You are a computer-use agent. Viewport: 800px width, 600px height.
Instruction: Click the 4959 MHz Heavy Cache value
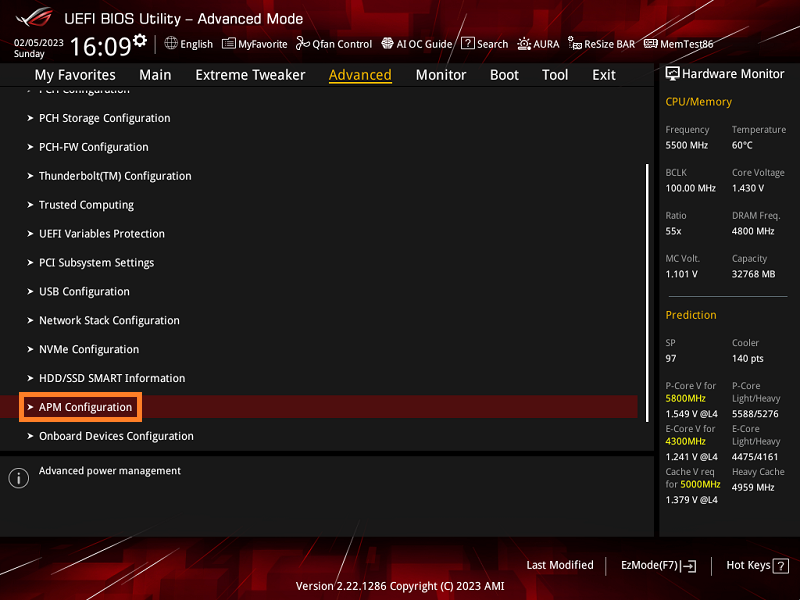[753, 487]
